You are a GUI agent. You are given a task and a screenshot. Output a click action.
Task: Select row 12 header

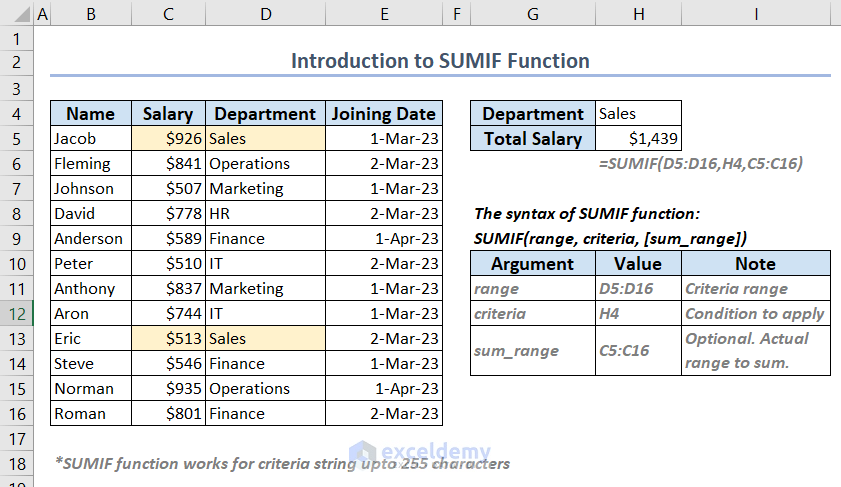pyautogui.click(x=16, y=313)
